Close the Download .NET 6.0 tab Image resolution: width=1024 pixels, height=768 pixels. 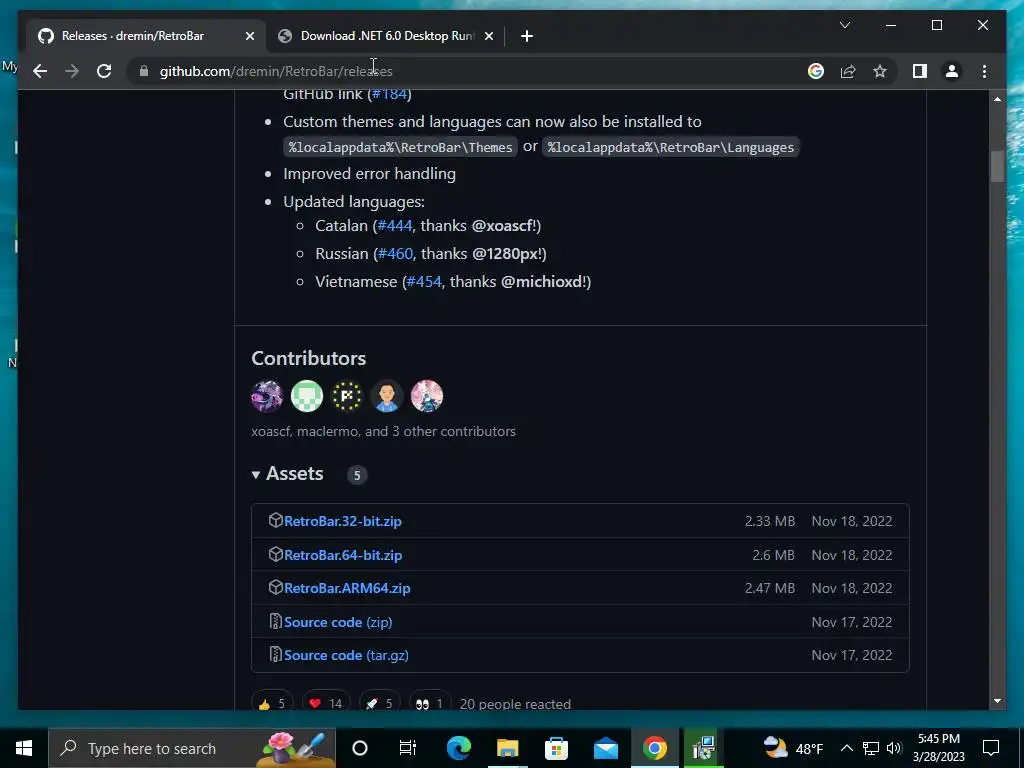(488, 36)
